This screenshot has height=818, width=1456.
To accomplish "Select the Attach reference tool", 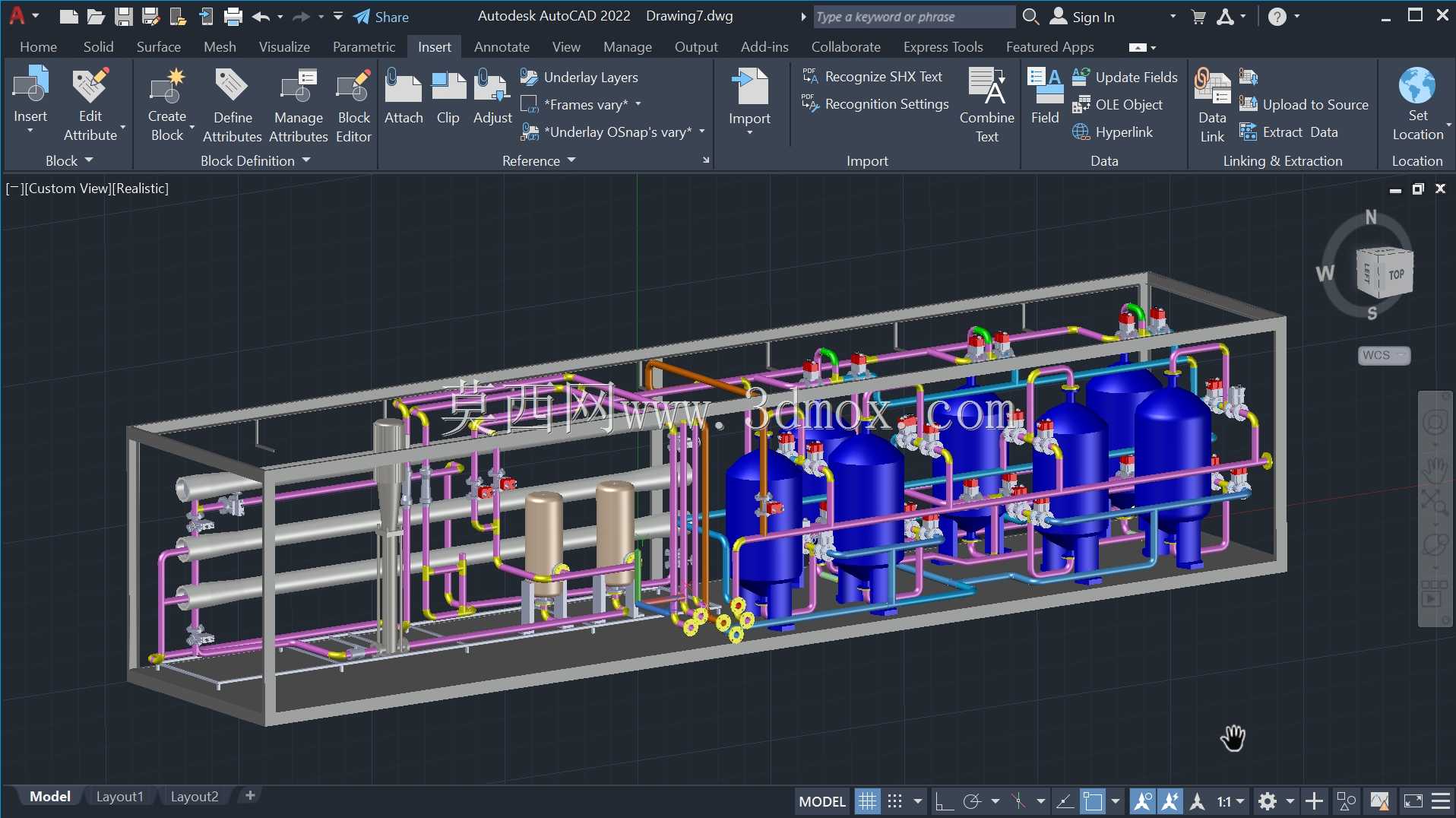I will click(404, 97).
